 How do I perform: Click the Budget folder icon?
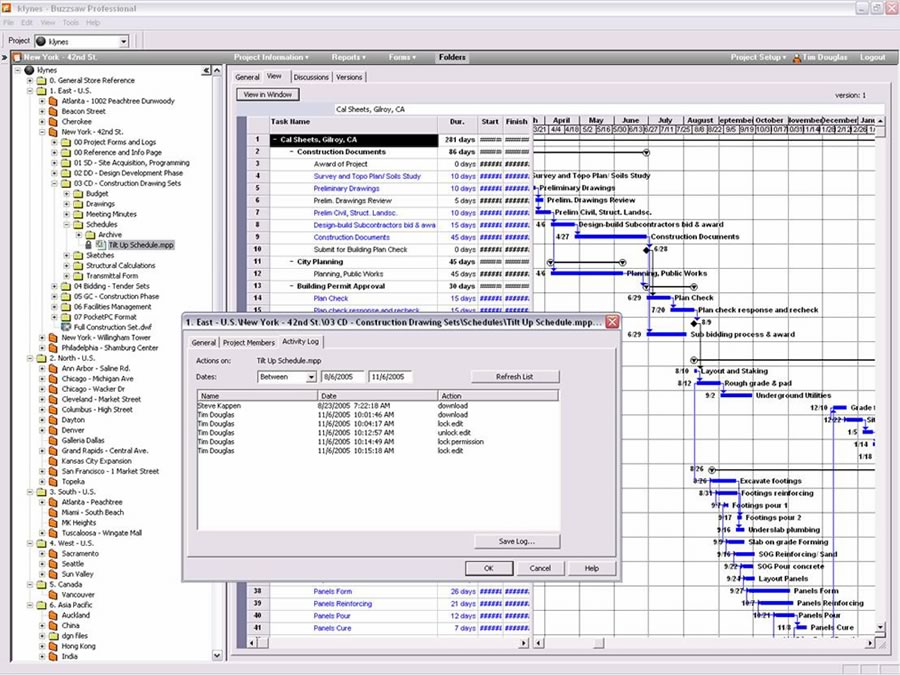pyautogui.click(x=78, y=194)
